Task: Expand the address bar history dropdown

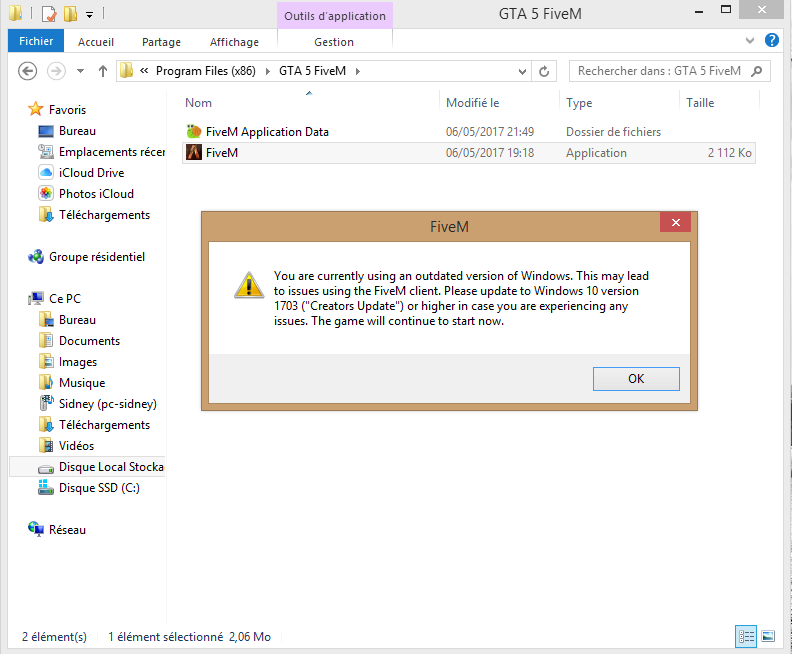Action: click(x=522, y=71)
